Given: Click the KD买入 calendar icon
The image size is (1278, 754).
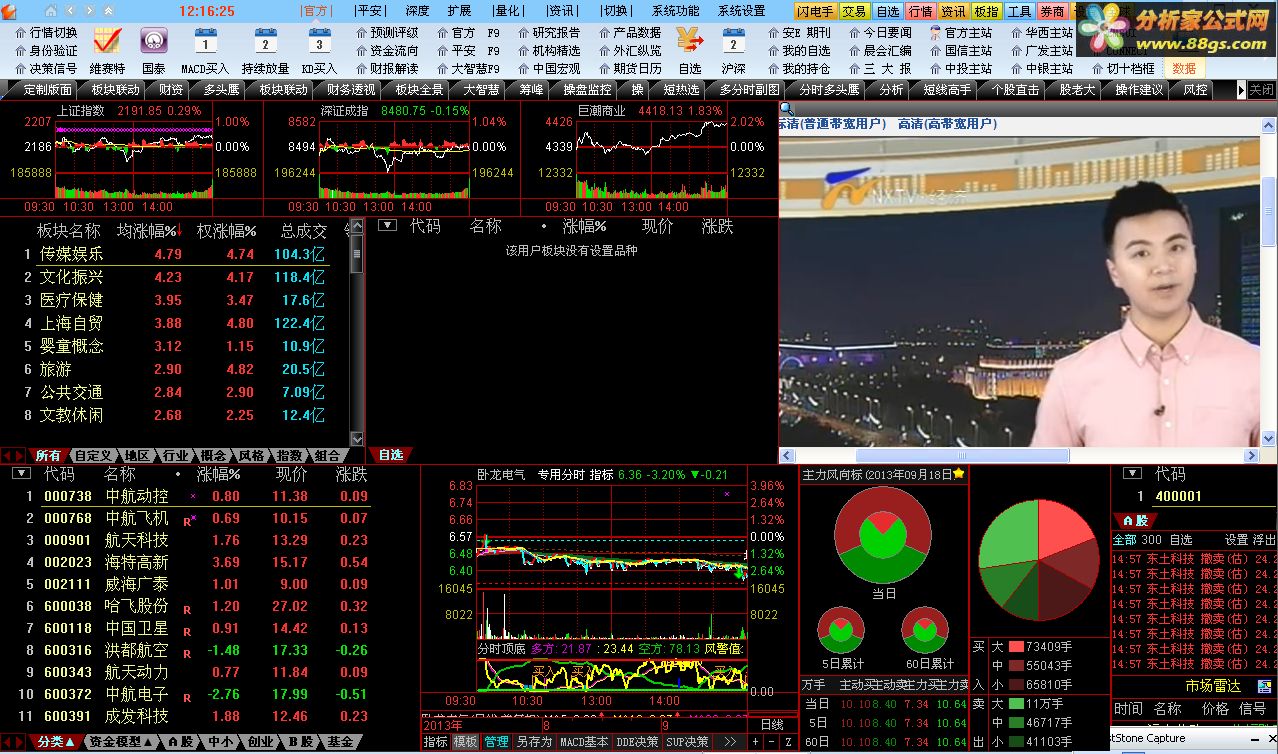Looking at the screenshot, I should click(x=319, y=41).
